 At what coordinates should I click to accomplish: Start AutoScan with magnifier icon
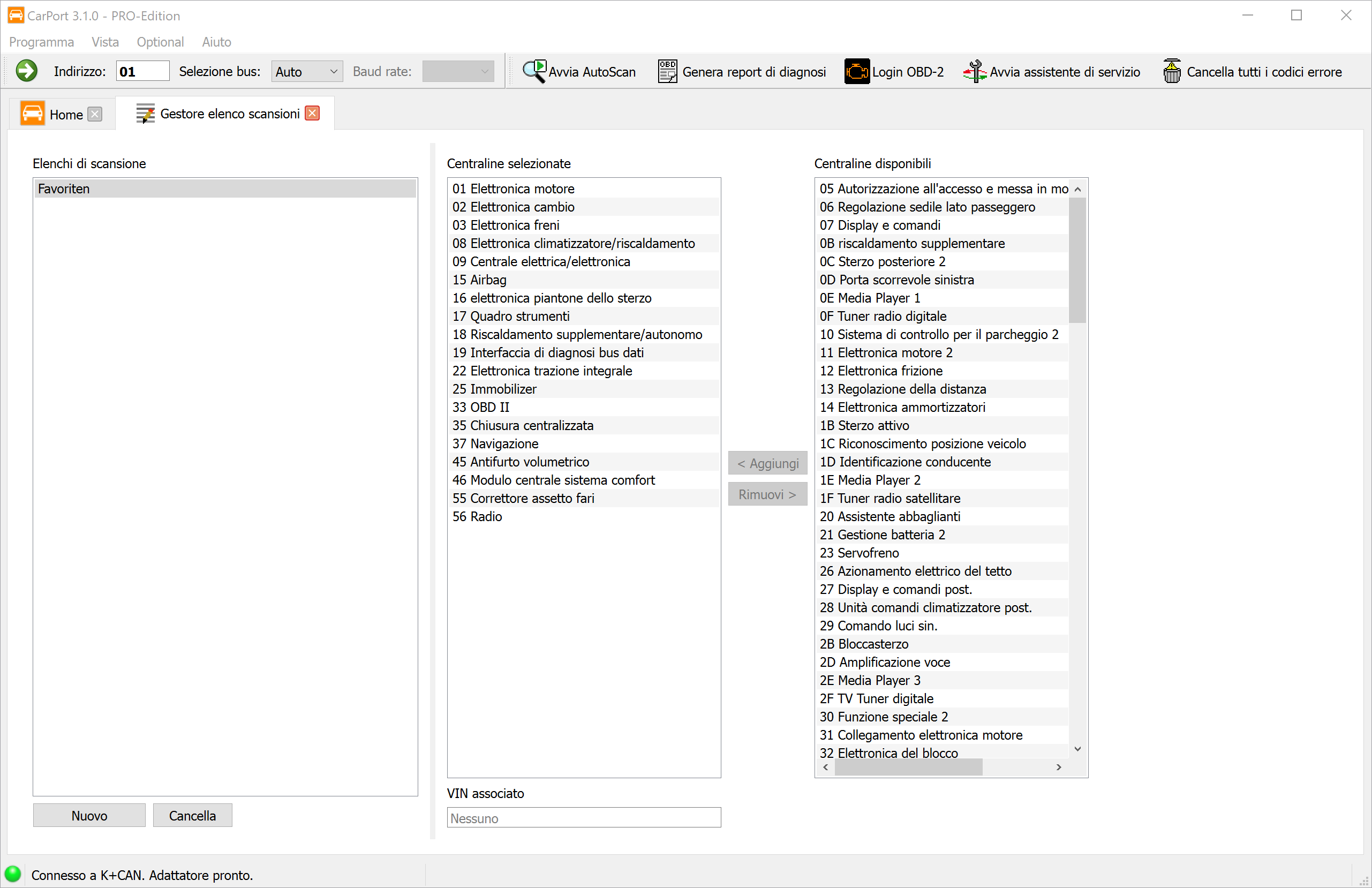click(534, 71)
